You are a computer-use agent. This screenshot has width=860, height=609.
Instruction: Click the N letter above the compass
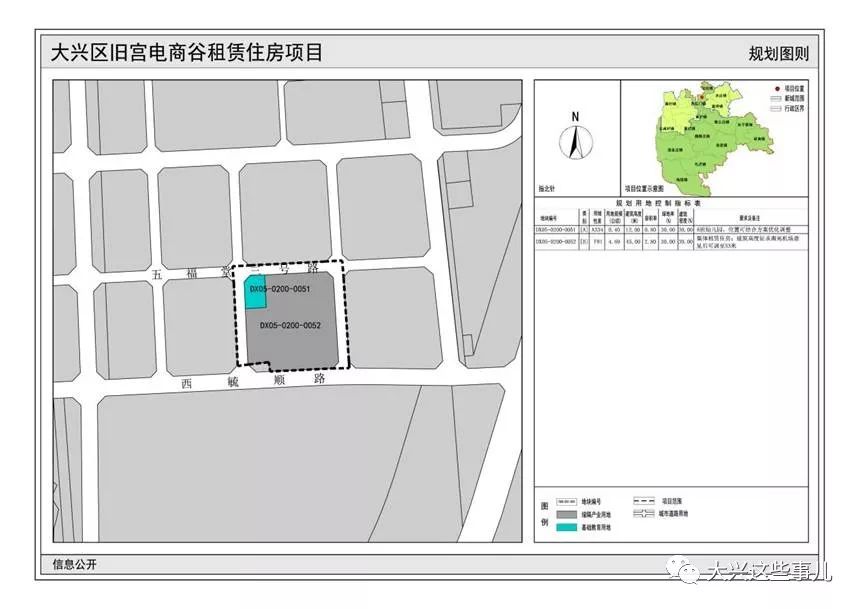tap(575, 116)
